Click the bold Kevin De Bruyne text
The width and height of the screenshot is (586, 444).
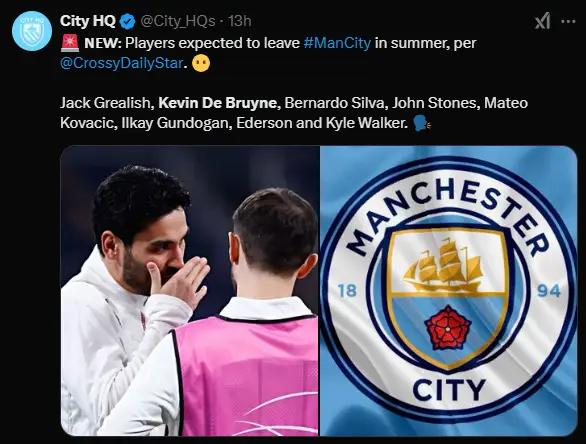(x=218, y=103)
